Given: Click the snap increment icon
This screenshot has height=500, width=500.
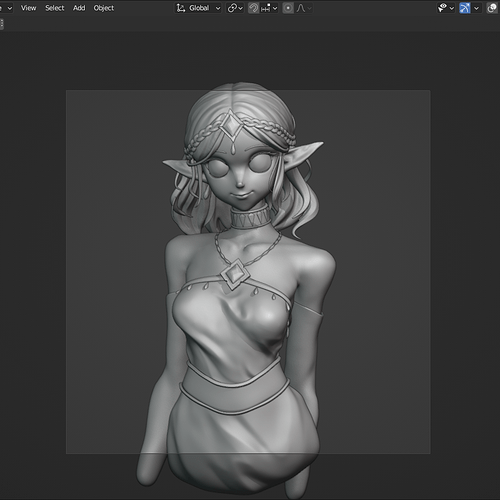Looking at the screenshot, I should [x=266, y=8].
